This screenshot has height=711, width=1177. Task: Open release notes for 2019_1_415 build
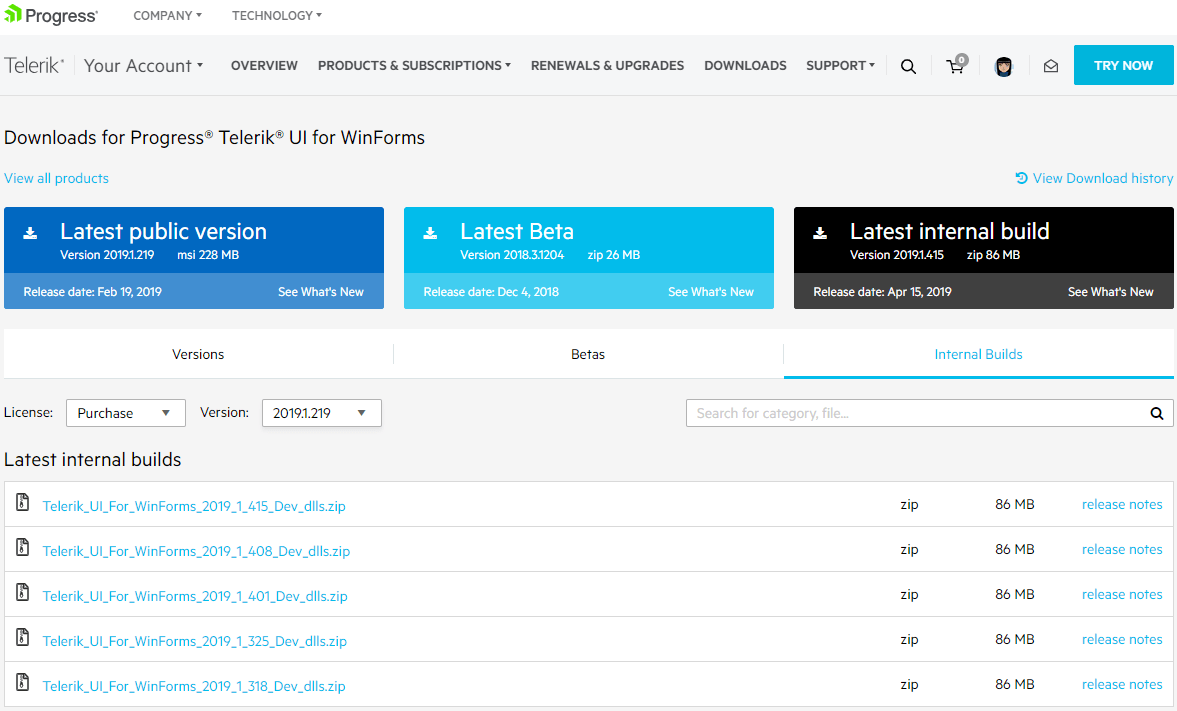coord(1121,505)
